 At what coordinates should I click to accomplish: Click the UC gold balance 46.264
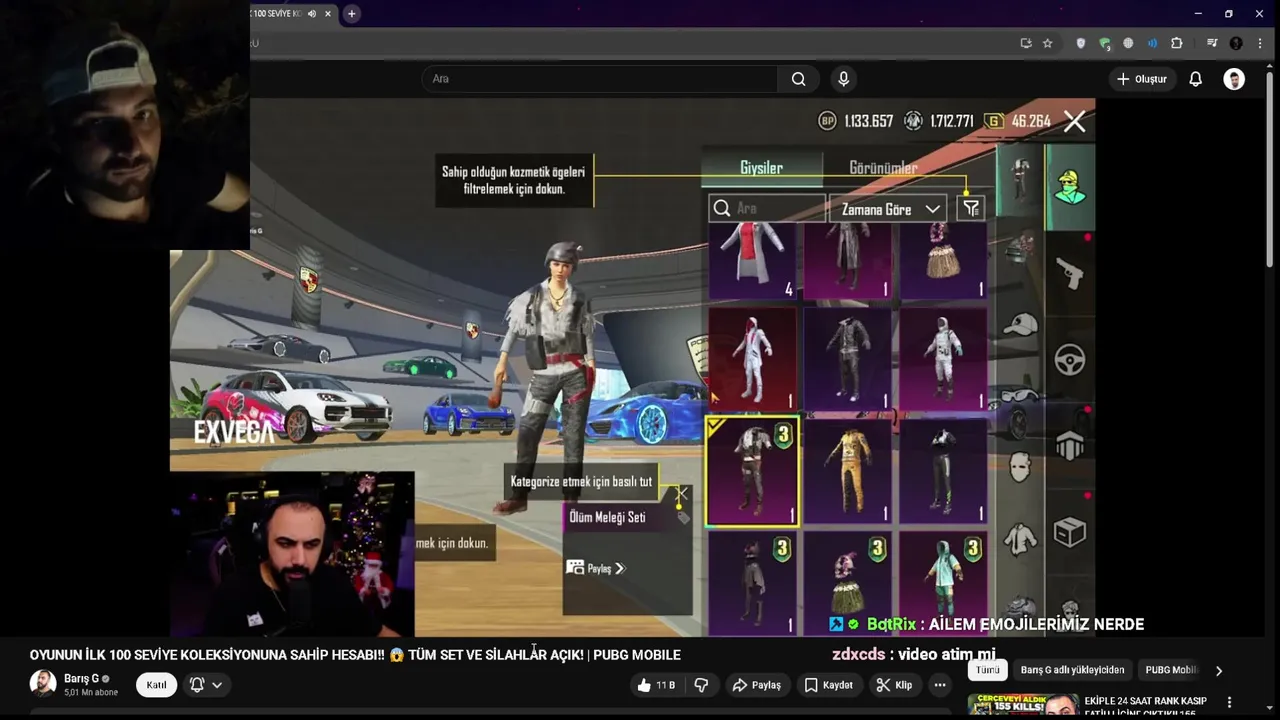[1017, 121]
